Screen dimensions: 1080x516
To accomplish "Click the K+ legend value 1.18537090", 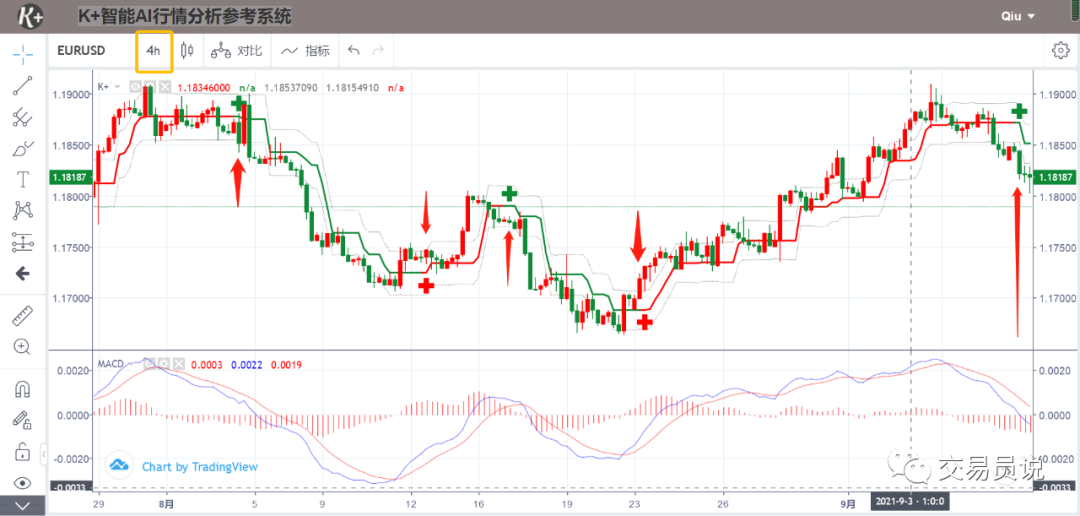I will [x=293, y=87].
